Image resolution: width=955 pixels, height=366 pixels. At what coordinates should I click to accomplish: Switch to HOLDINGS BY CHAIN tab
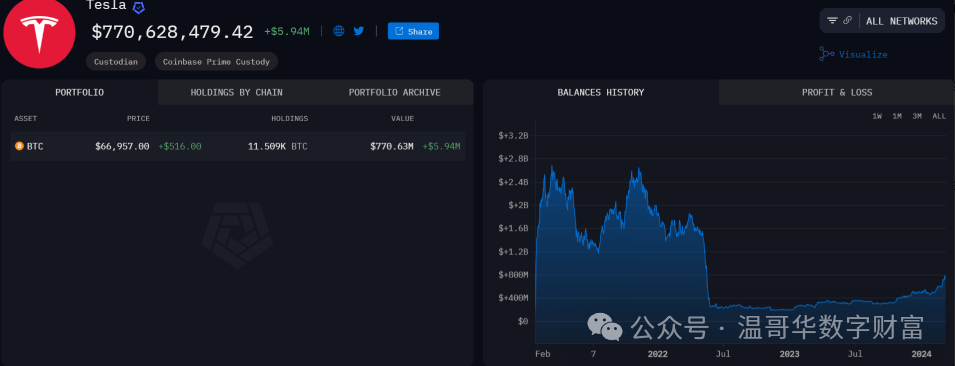pos(236,93)
